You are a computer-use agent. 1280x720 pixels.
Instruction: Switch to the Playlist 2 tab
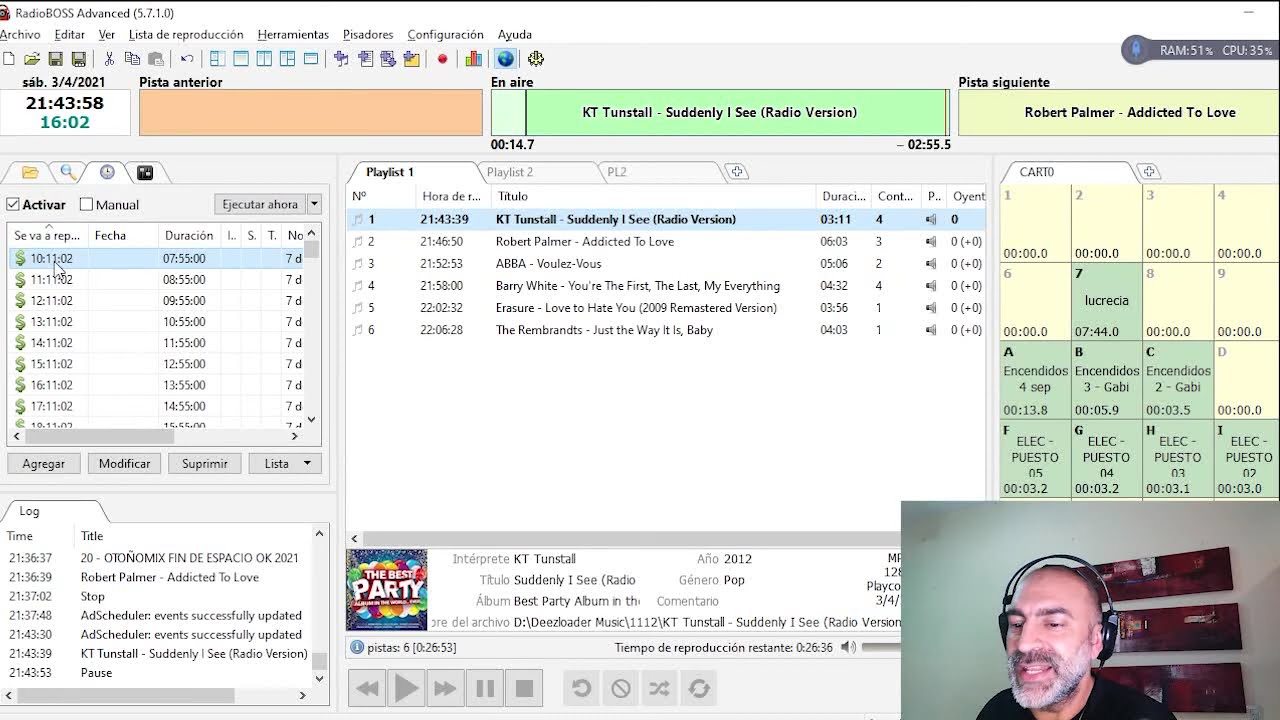510,172
